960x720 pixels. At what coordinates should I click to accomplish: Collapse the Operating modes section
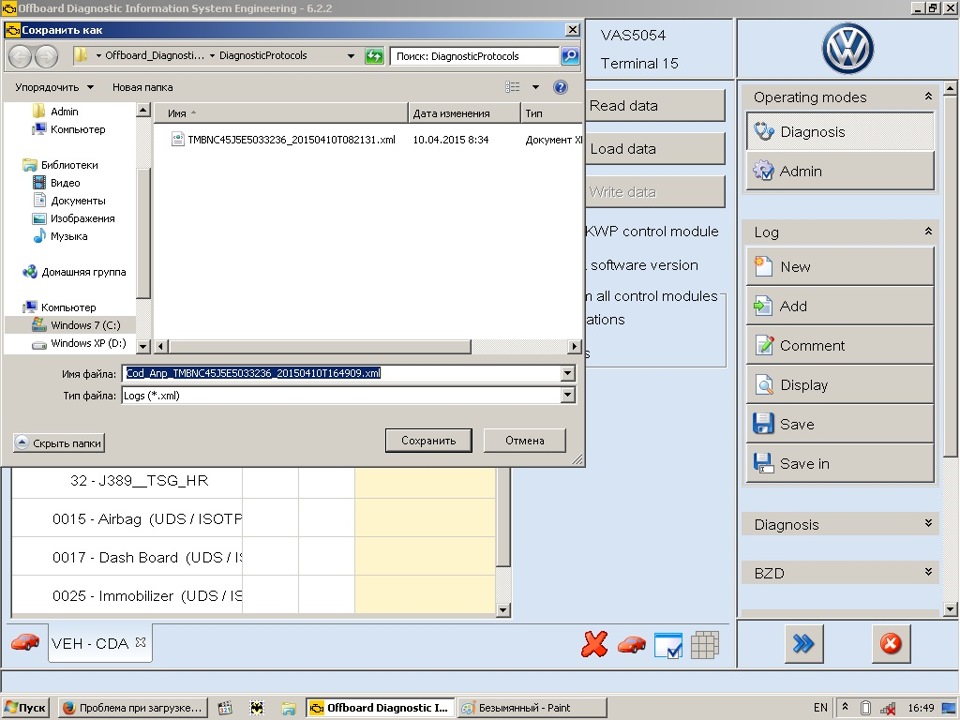pyautogui.click(x=928, y=97)
